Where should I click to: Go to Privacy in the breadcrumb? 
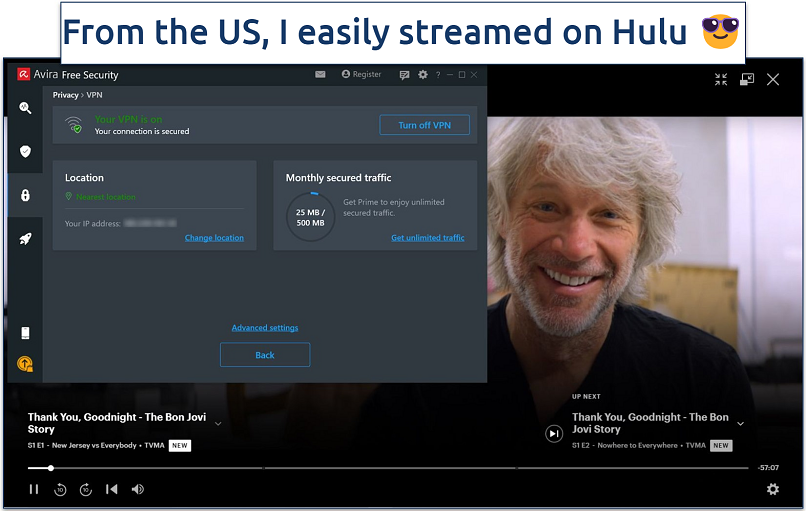point(66,95)
